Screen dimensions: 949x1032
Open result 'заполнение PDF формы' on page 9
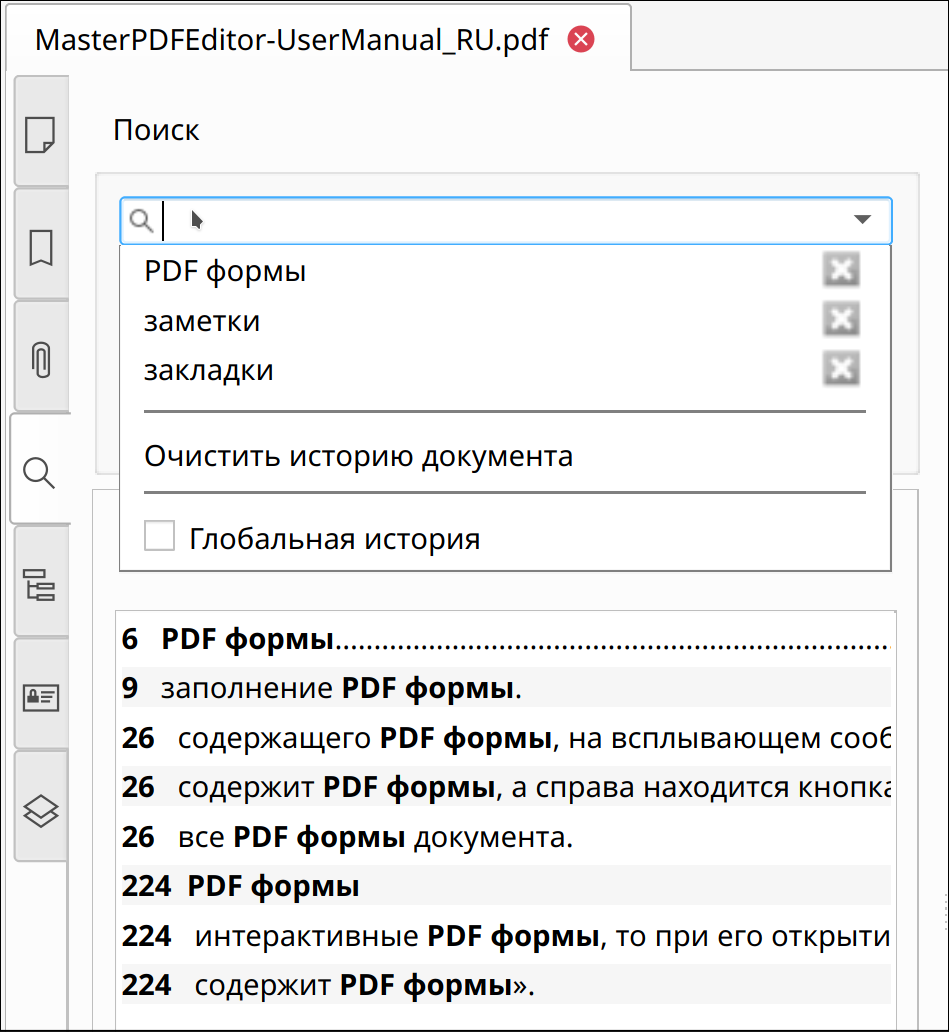[340, 688]
